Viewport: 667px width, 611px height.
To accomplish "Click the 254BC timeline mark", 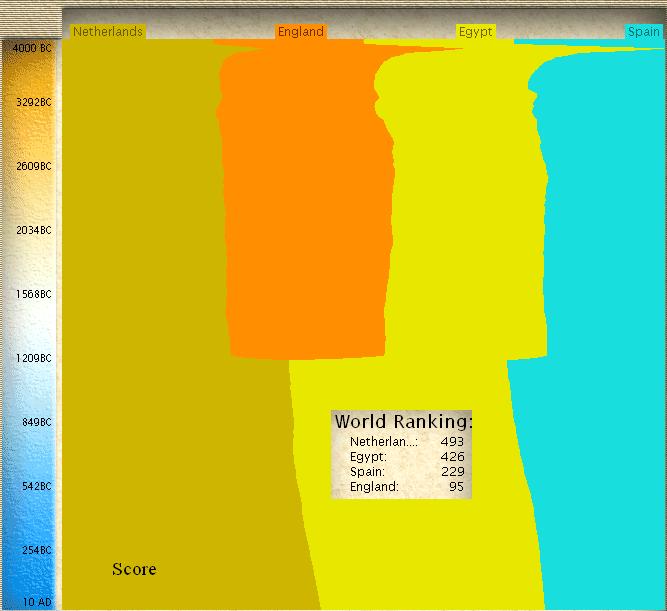I will pos(31,550).
